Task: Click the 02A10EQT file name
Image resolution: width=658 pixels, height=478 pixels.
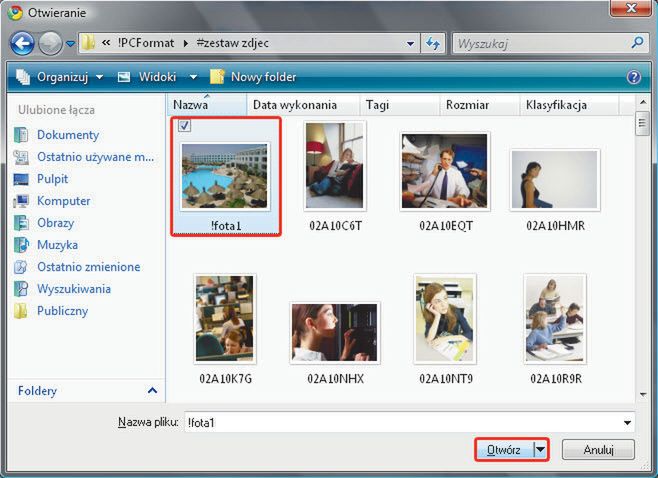Action: tap(445, 226)
